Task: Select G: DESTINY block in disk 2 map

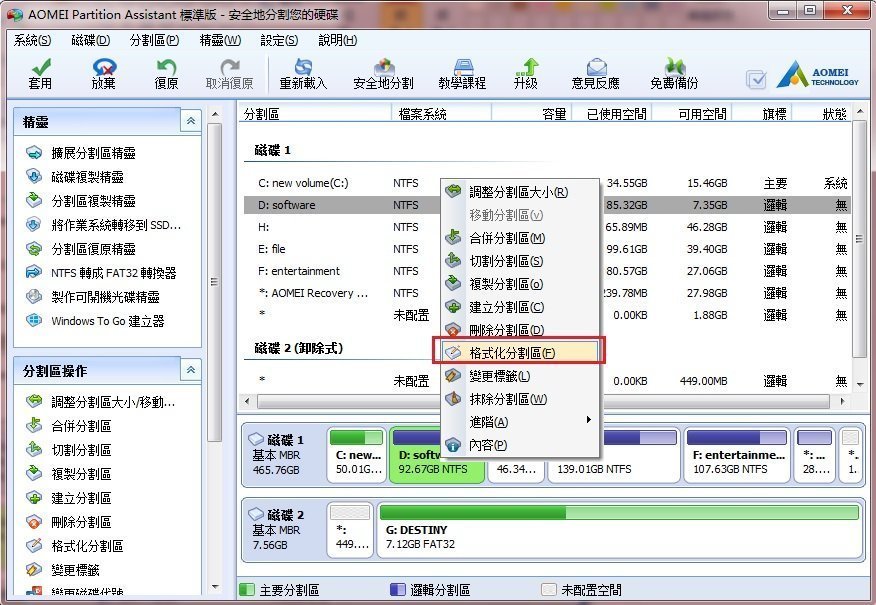Action: point(619,529)
